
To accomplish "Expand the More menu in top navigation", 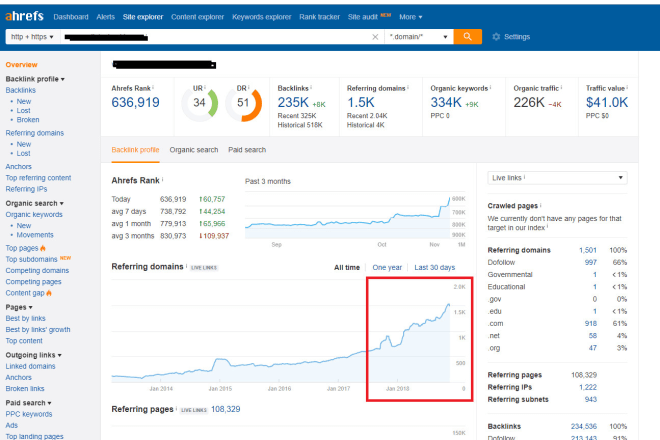I will [410, 17].
